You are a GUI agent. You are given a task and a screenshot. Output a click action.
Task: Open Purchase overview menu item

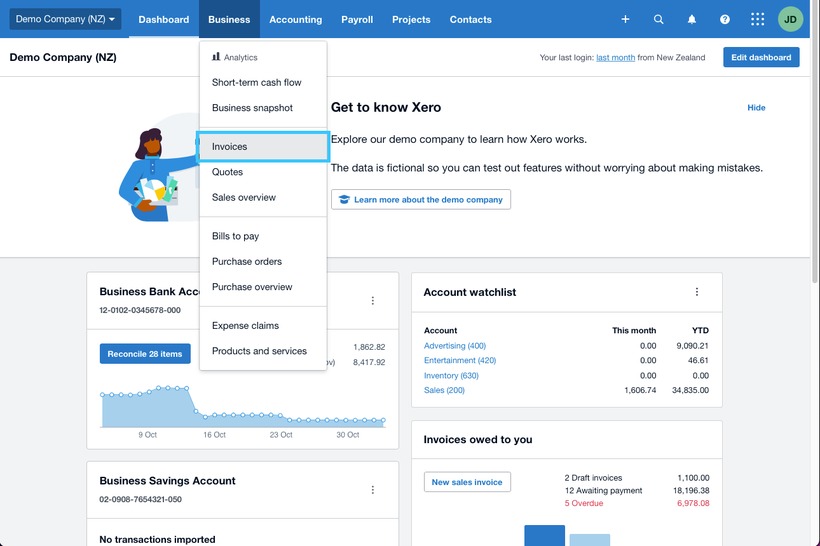tap(263, 287)
